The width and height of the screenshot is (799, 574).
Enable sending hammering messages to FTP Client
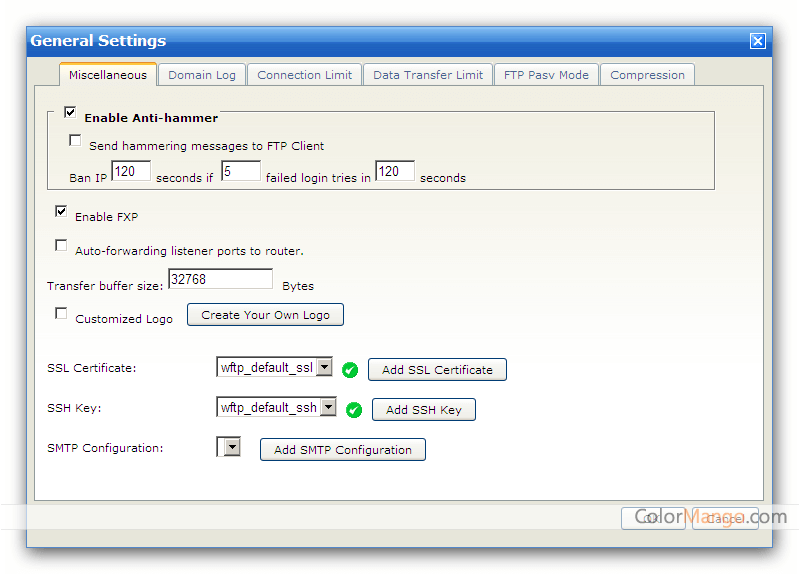(x=75, y=142)
